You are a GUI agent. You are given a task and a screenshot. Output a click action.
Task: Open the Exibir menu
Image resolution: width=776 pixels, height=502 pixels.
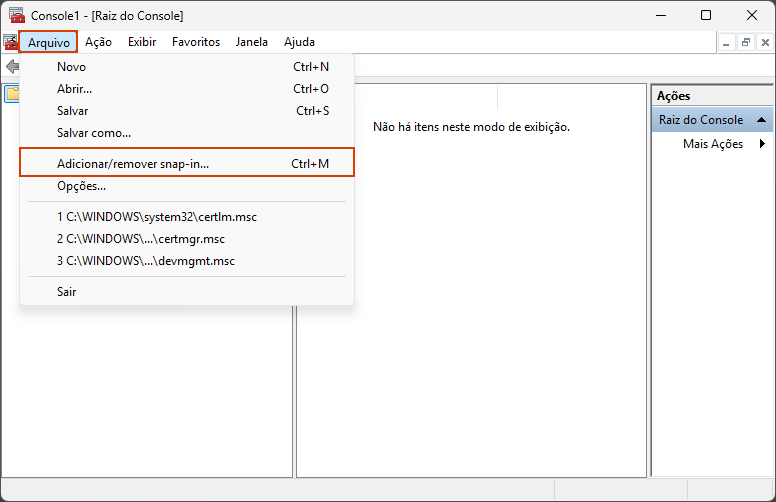pyautogui.click(x=142, y=42)
